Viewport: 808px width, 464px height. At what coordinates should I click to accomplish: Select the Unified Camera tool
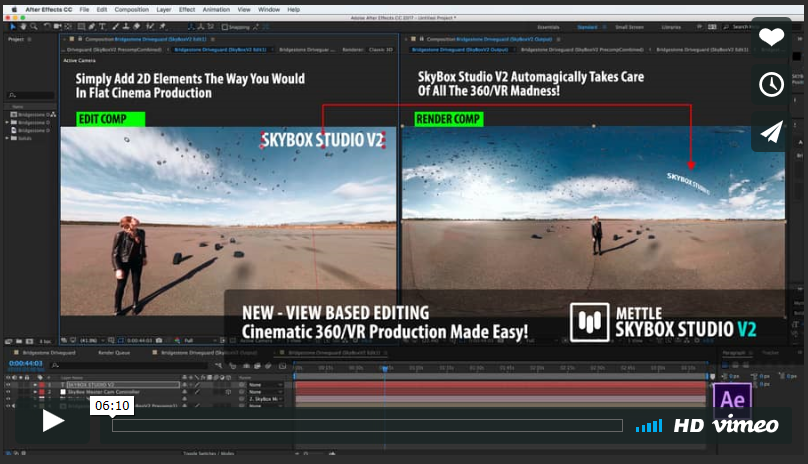point(57,26)
